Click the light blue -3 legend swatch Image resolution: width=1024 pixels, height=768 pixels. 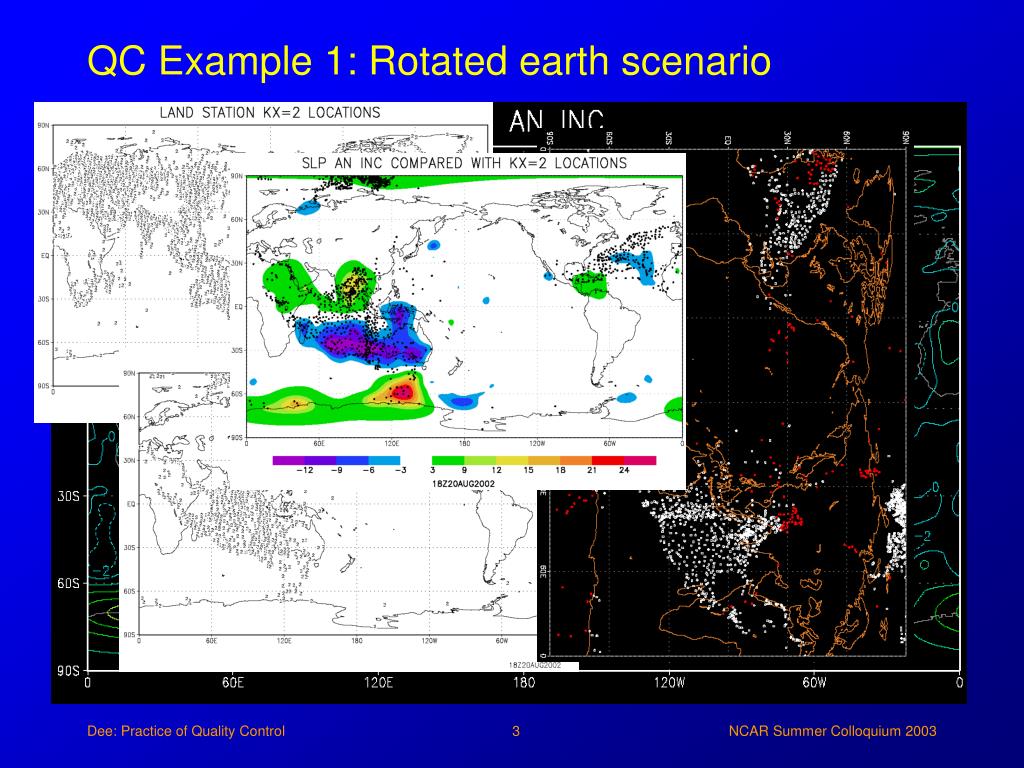coord(385,460)
